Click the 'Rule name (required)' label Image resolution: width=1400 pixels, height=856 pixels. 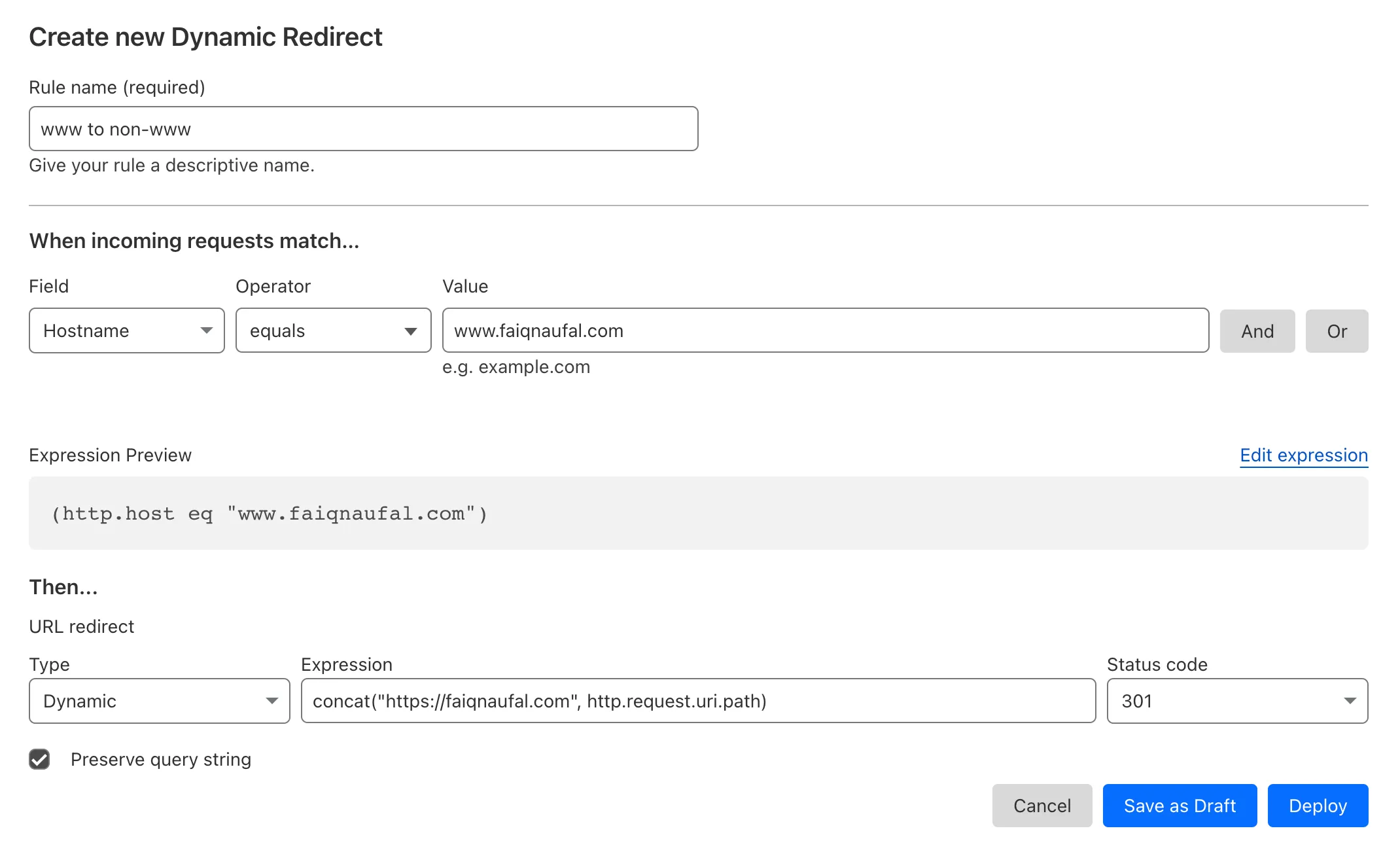pos(117,88)
